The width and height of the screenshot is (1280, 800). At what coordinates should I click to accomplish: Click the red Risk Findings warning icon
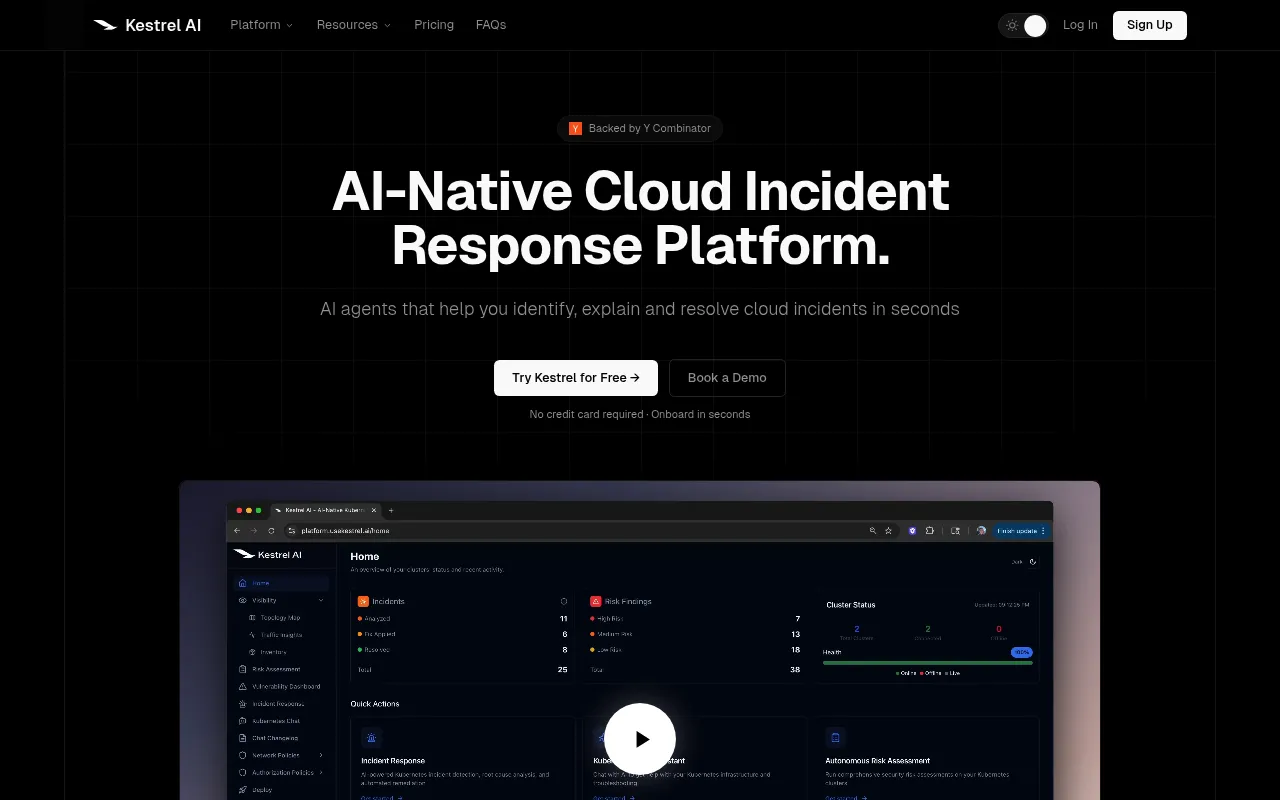[x=596, y=601]
